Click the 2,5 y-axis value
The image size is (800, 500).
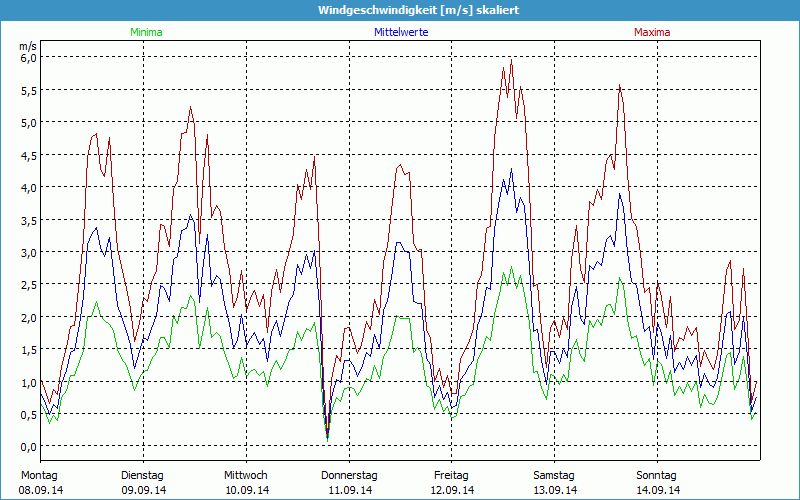click(29, 285)
